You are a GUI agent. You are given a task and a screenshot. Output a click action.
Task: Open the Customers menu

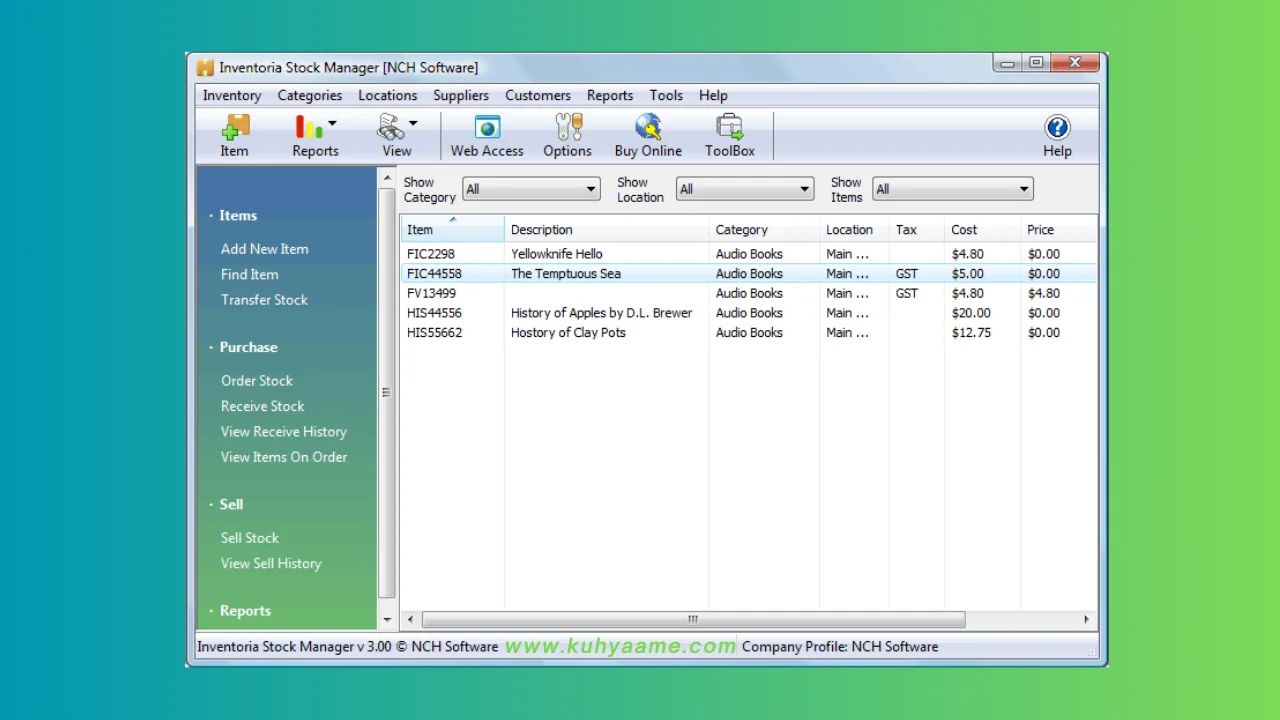[x=538, y=95]
